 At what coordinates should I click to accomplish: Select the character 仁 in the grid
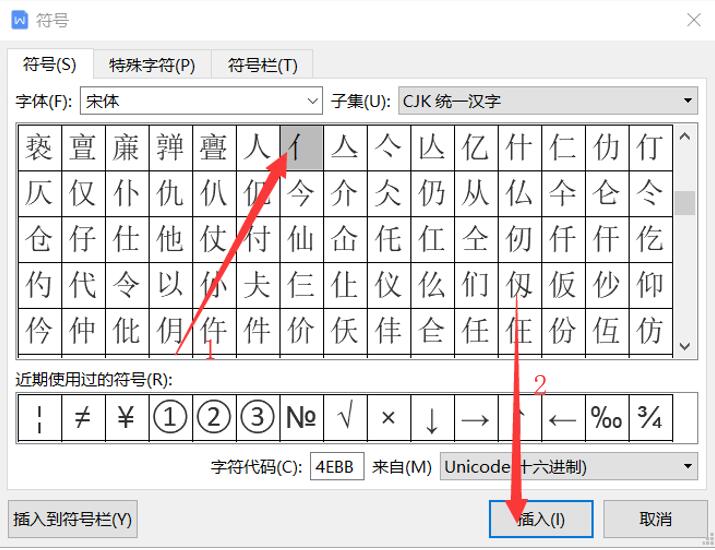click(563, 148)
